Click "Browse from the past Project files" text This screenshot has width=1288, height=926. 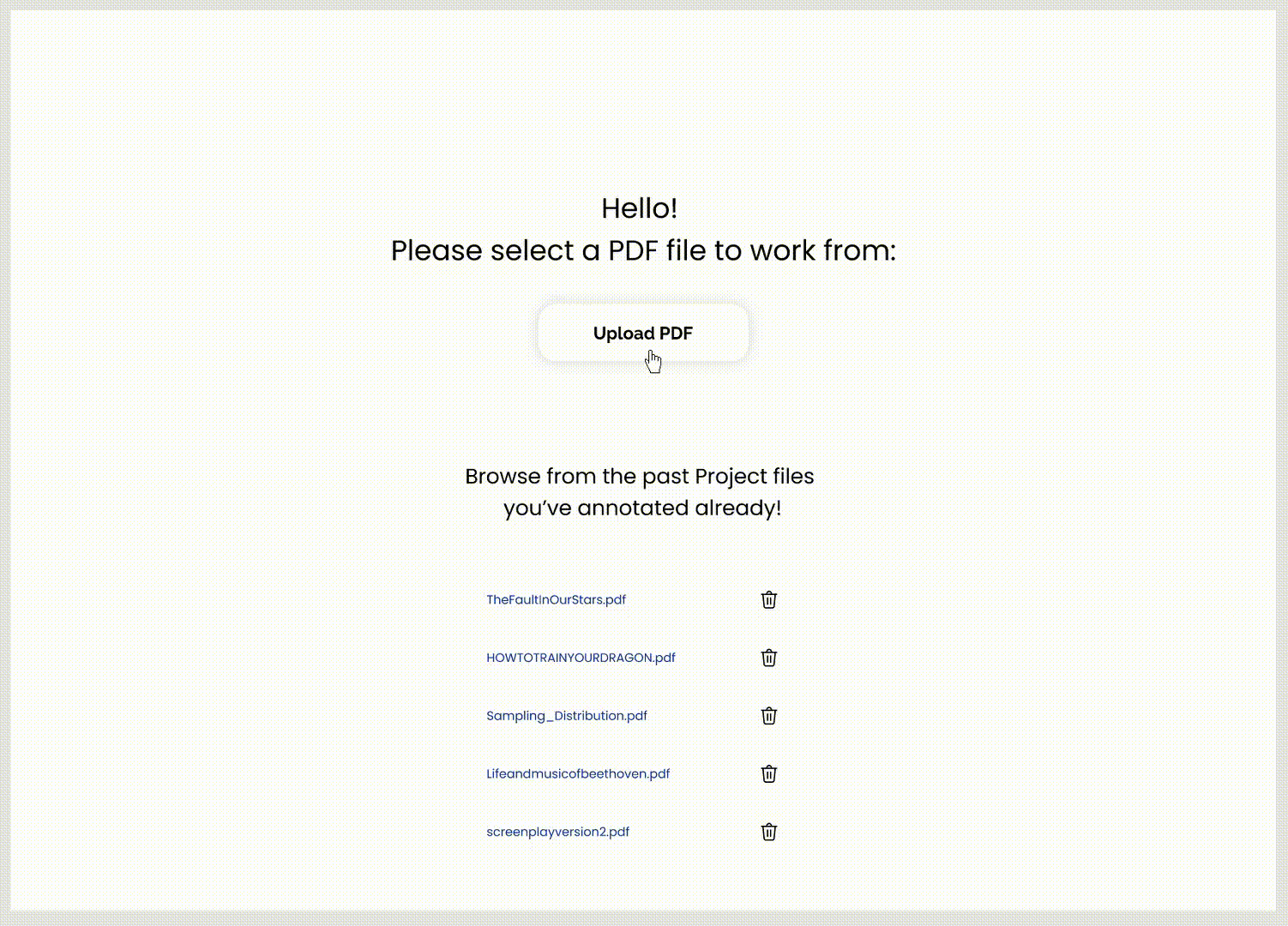[x=639, y=477]
